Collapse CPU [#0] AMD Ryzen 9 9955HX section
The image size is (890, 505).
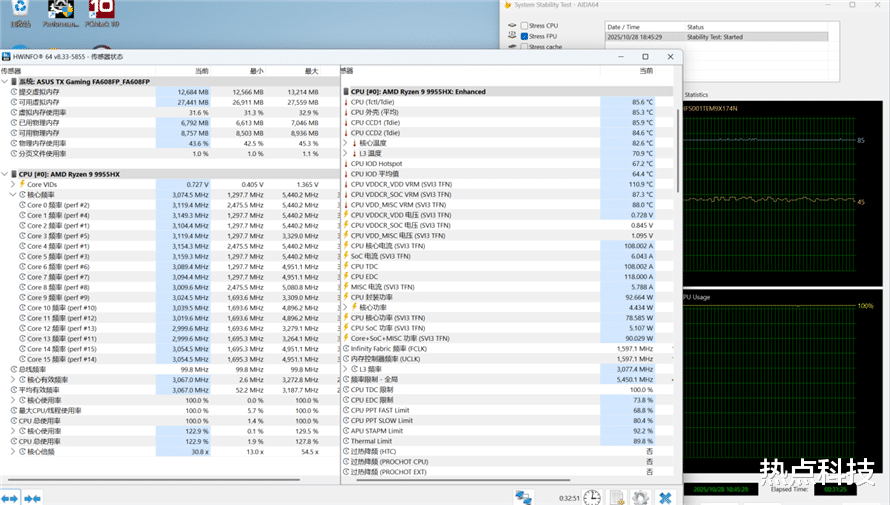tap(5, 174)
